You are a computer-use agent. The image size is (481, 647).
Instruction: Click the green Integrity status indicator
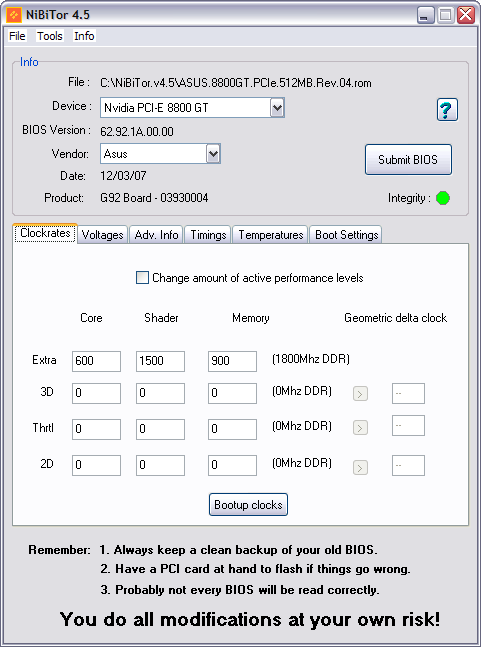[443, 198]
